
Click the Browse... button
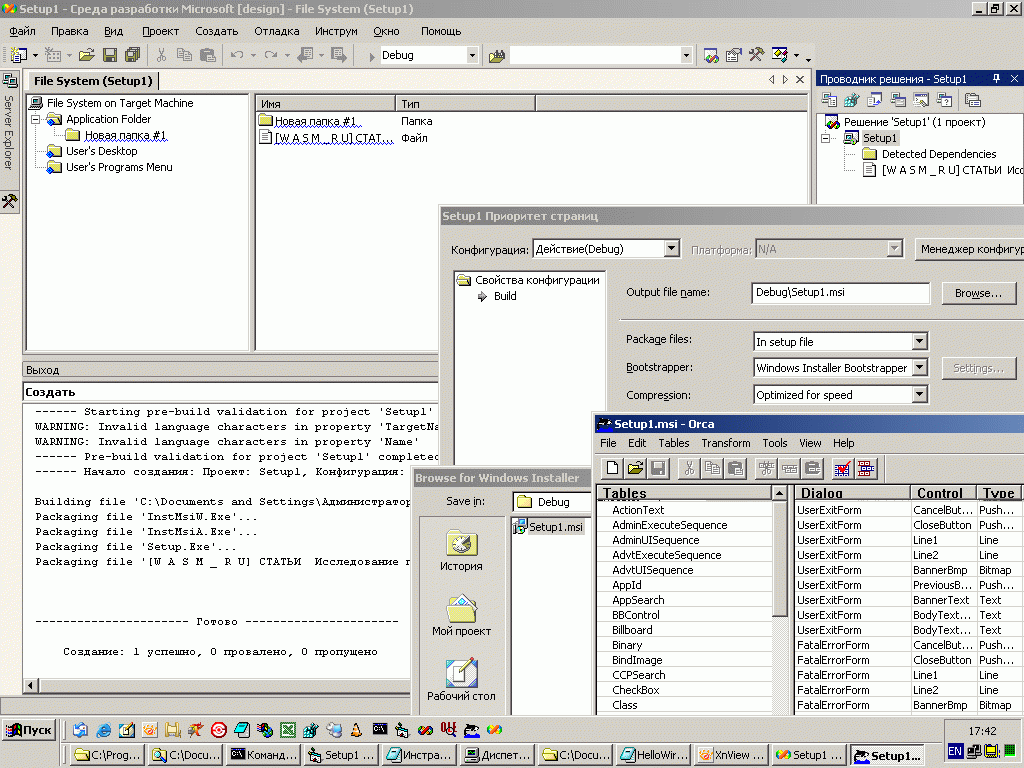point(978,293)
